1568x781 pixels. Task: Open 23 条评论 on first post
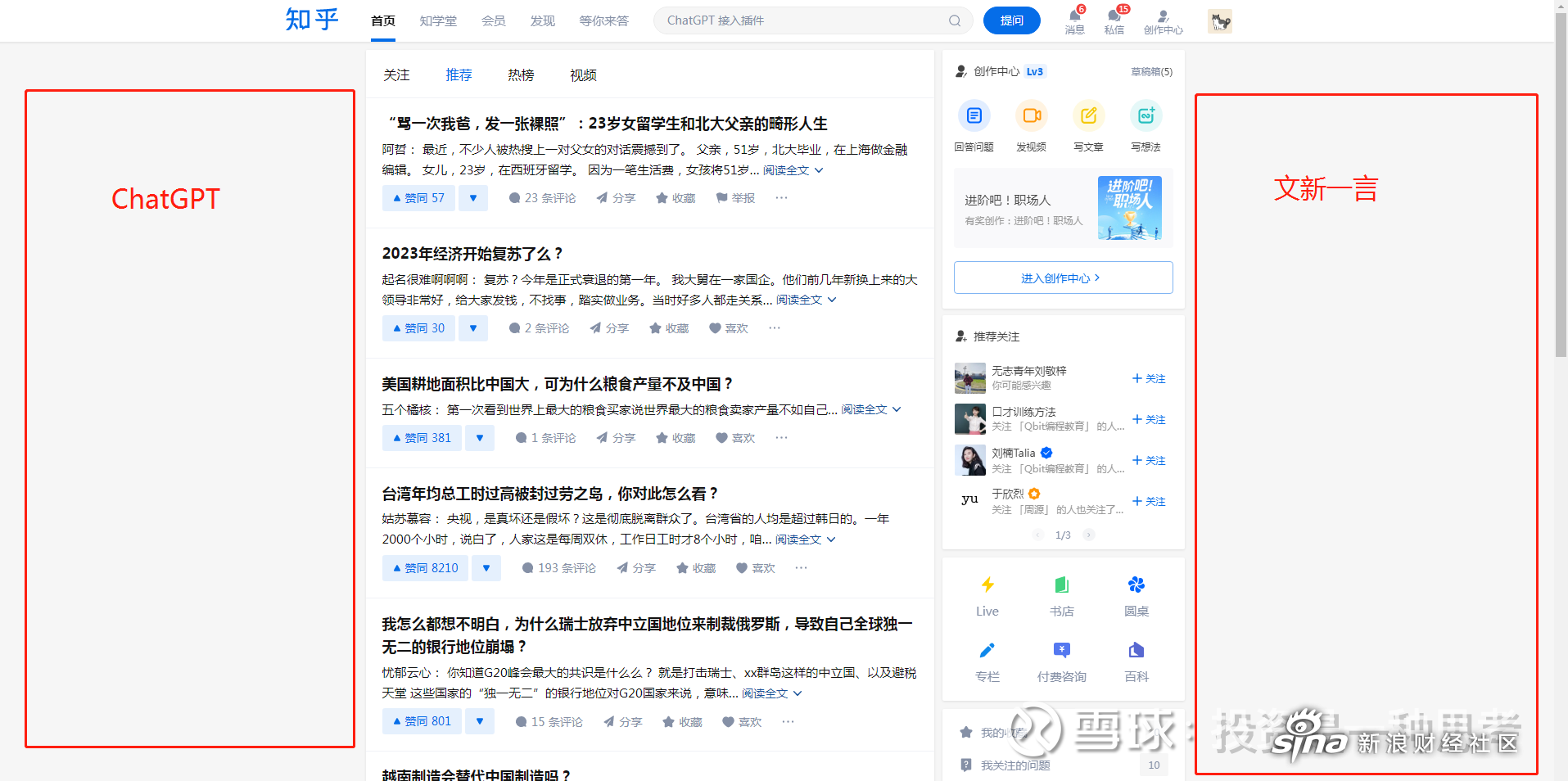pos(542,198)
